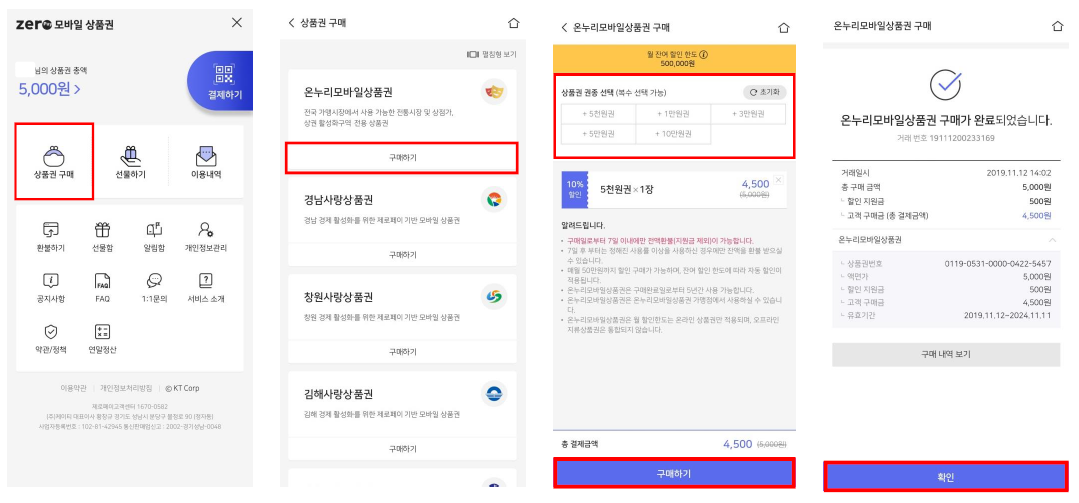This screenshot has width=1079, height=503.
Task: Open 서비스 소개 help icon
Action: (206, 281)
